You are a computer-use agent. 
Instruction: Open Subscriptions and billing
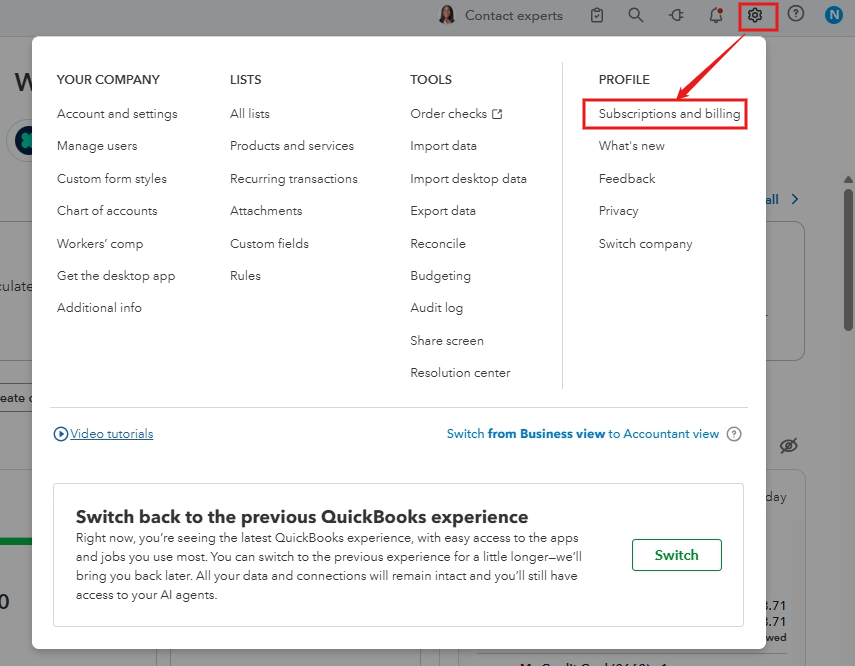[670, 113]
